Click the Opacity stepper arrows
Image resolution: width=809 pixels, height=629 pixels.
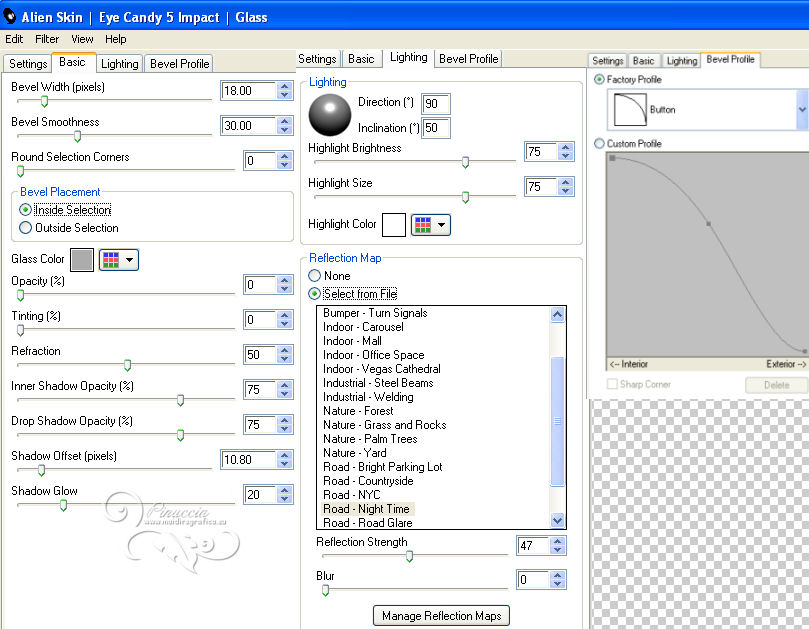click(284, 284)
